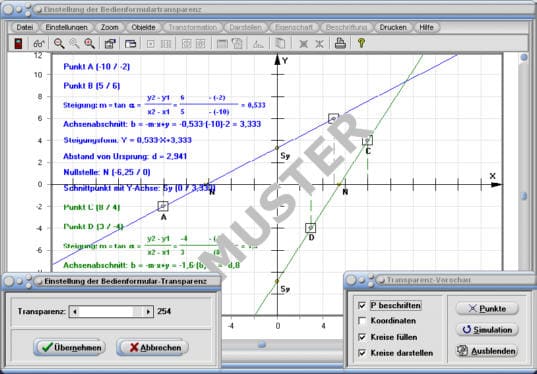Click the Punkte button
This screenshot has width=537, height=374.
(487, 309)
